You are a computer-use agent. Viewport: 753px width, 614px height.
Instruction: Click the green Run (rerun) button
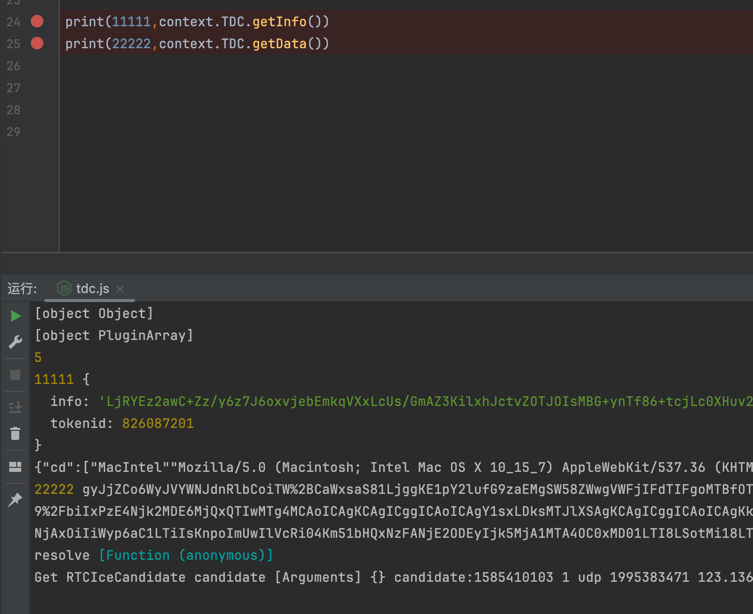coord(15,315)
